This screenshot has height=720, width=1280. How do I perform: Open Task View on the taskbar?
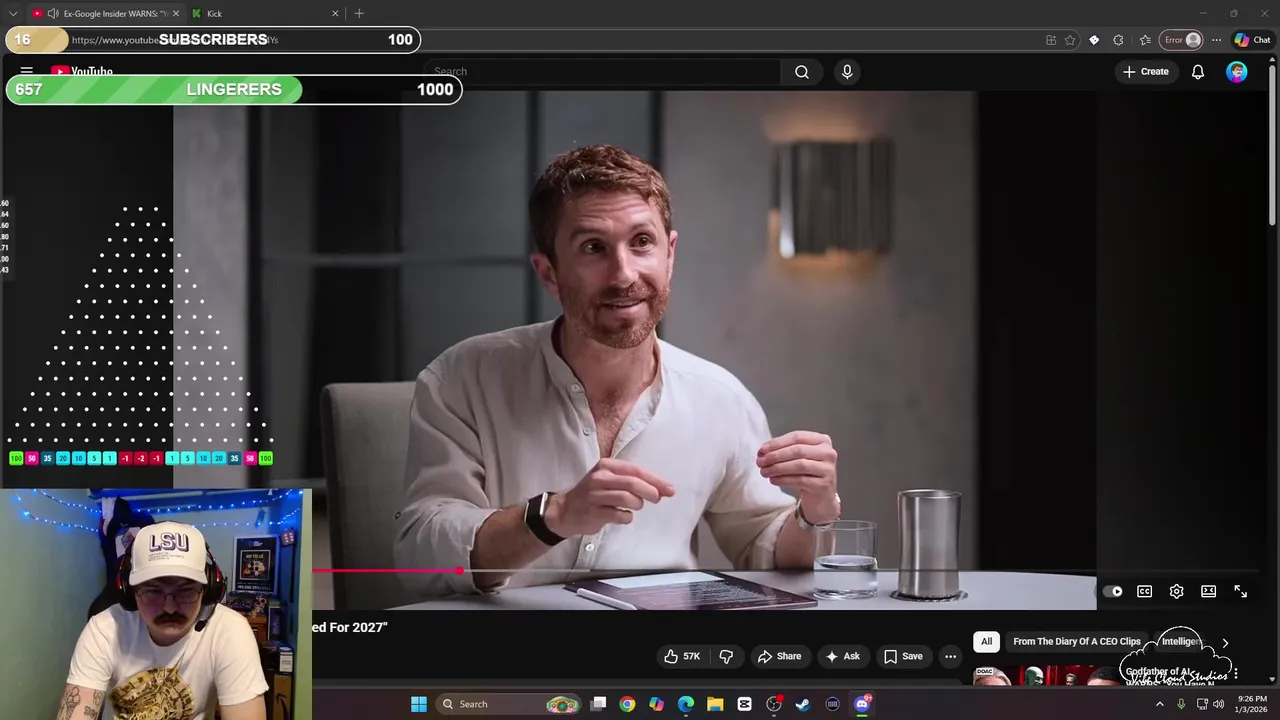[x=598, y=704]
